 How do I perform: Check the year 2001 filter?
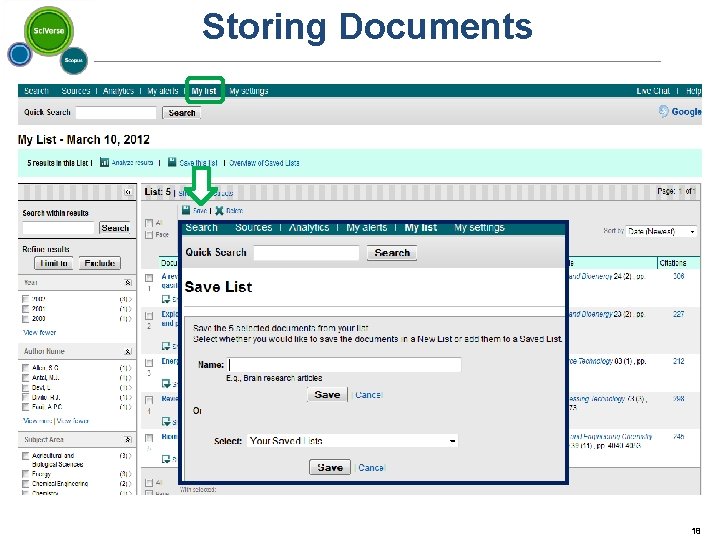[26, 309]
